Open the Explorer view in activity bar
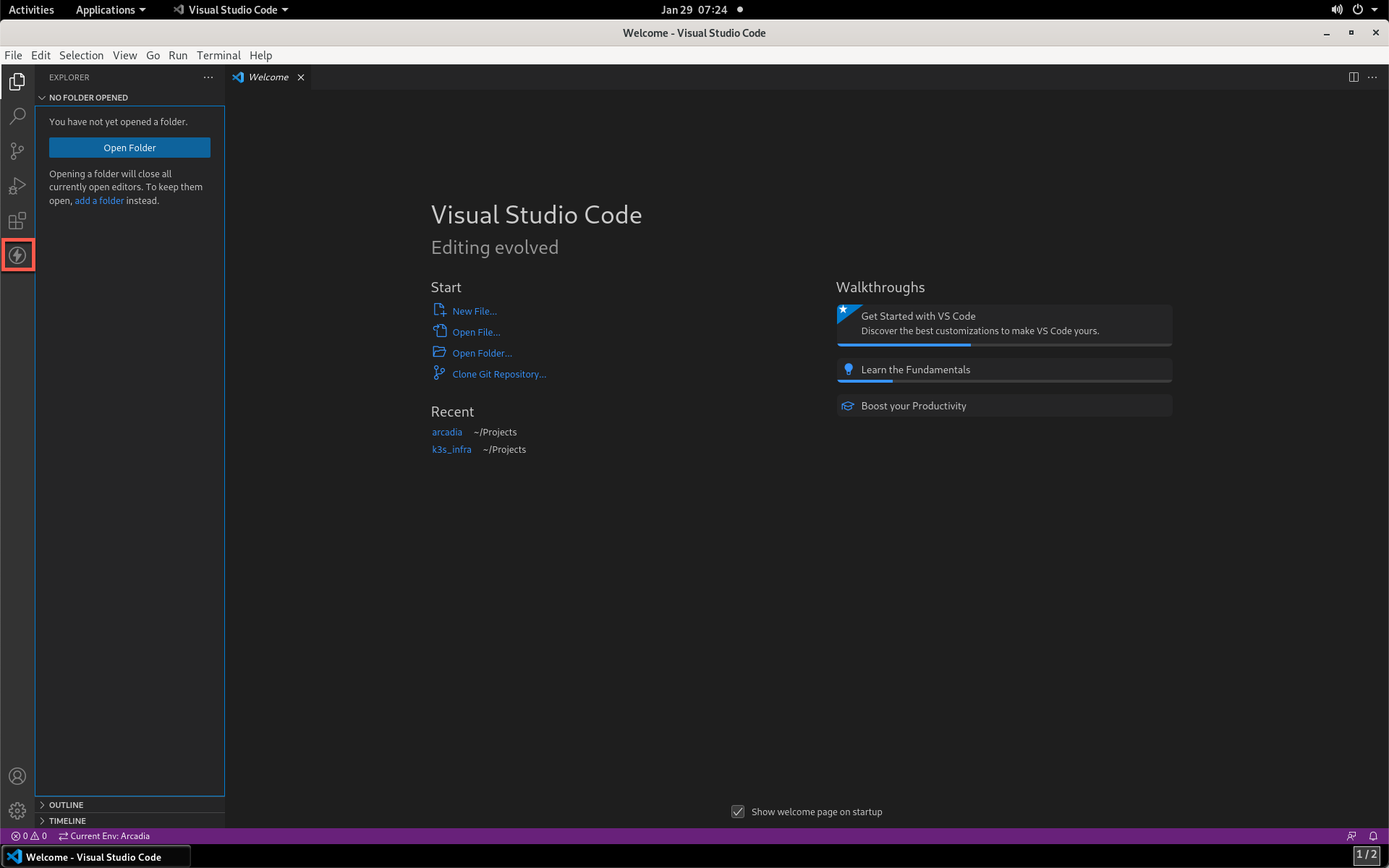 (17, 82)
